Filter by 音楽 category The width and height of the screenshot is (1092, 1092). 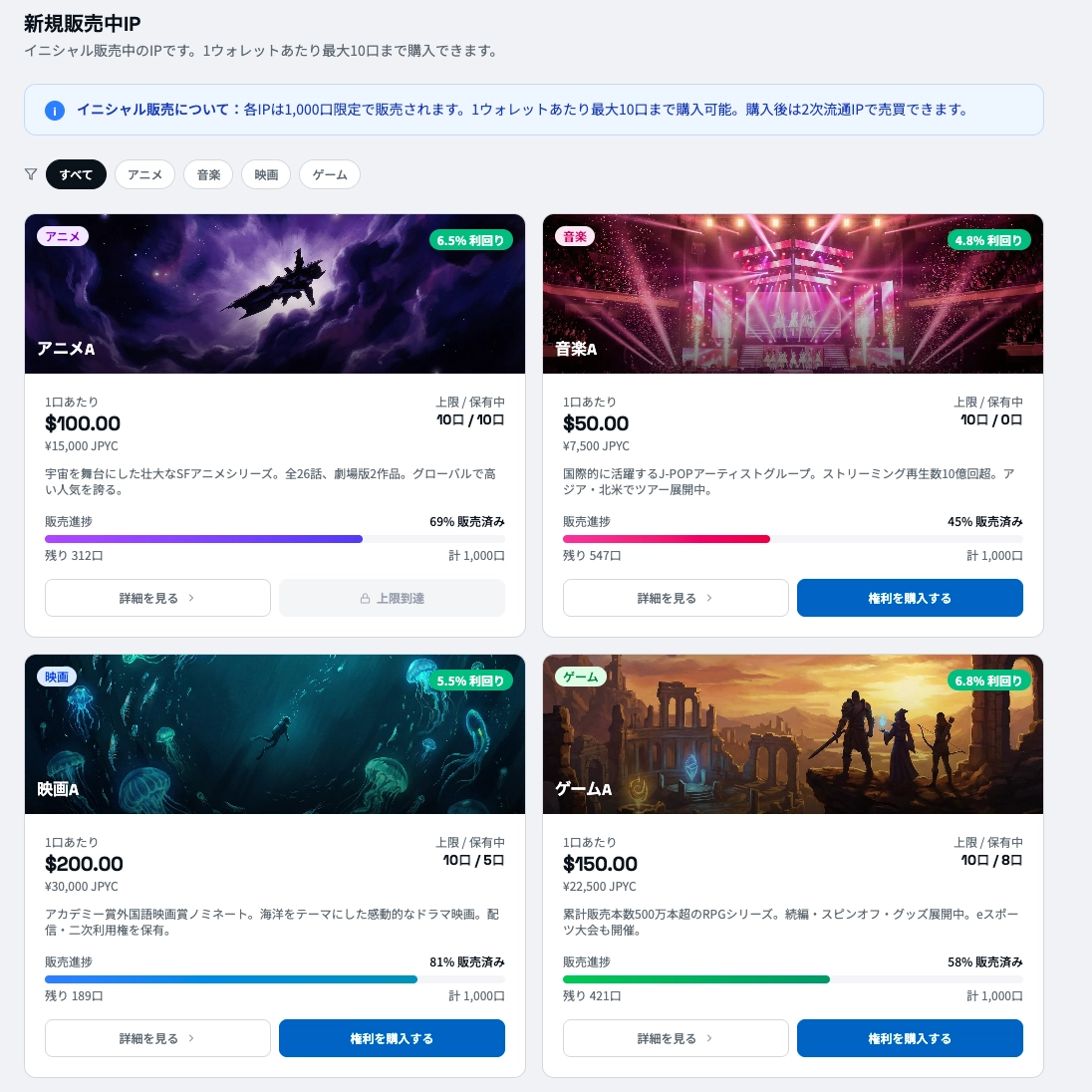tap(208, 174)
